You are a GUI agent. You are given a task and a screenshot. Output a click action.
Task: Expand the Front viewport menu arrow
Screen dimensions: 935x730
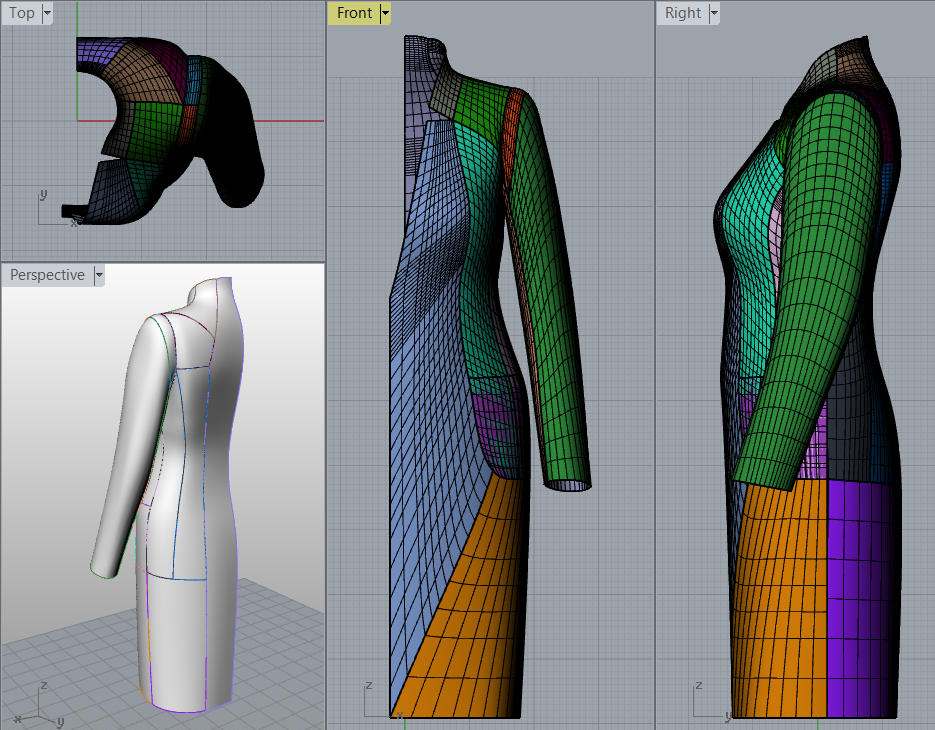[x=385, y=13]
